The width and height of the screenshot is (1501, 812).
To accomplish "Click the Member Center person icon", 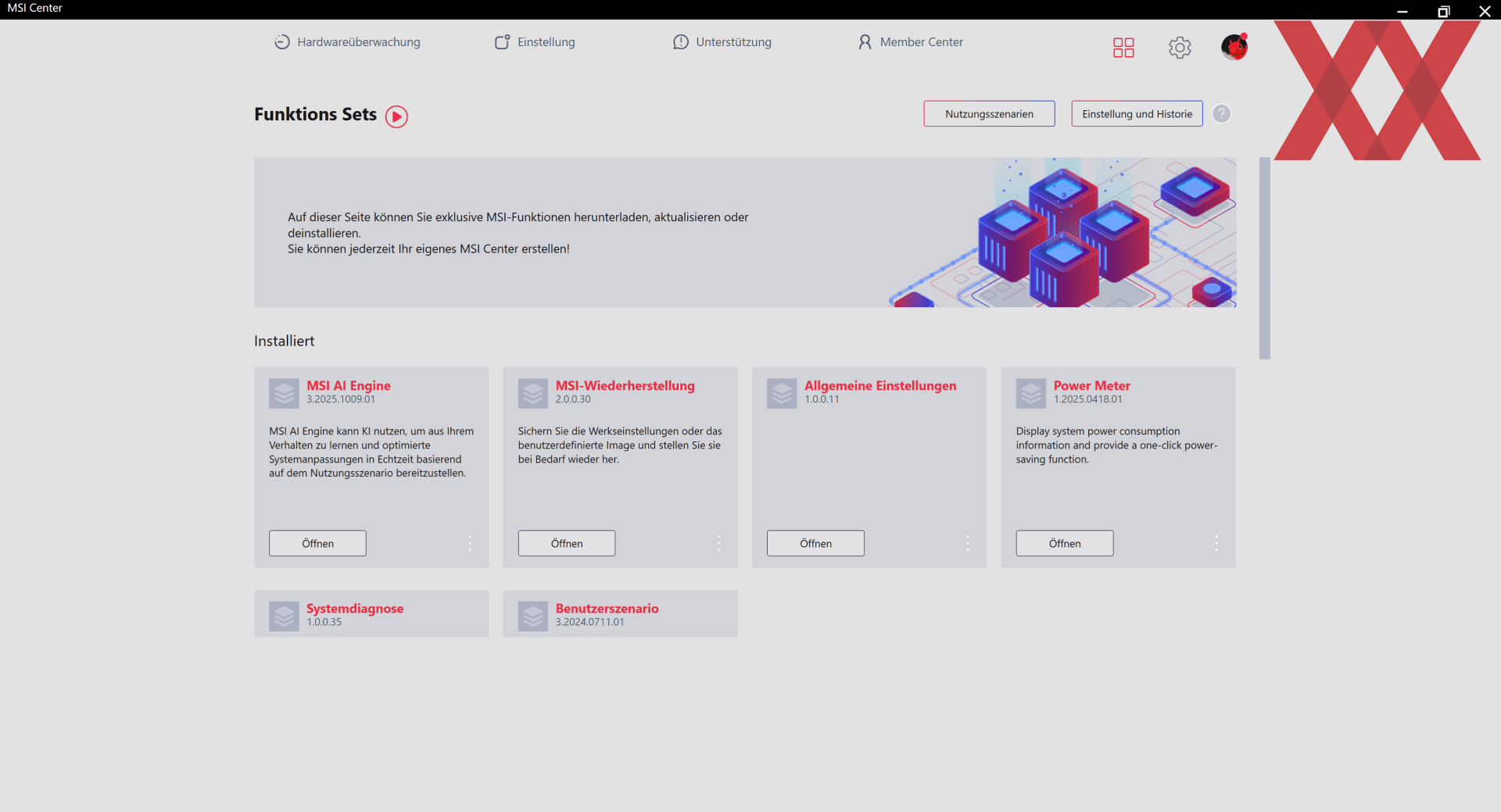I will pyautogui.click(x=865, y=42).
